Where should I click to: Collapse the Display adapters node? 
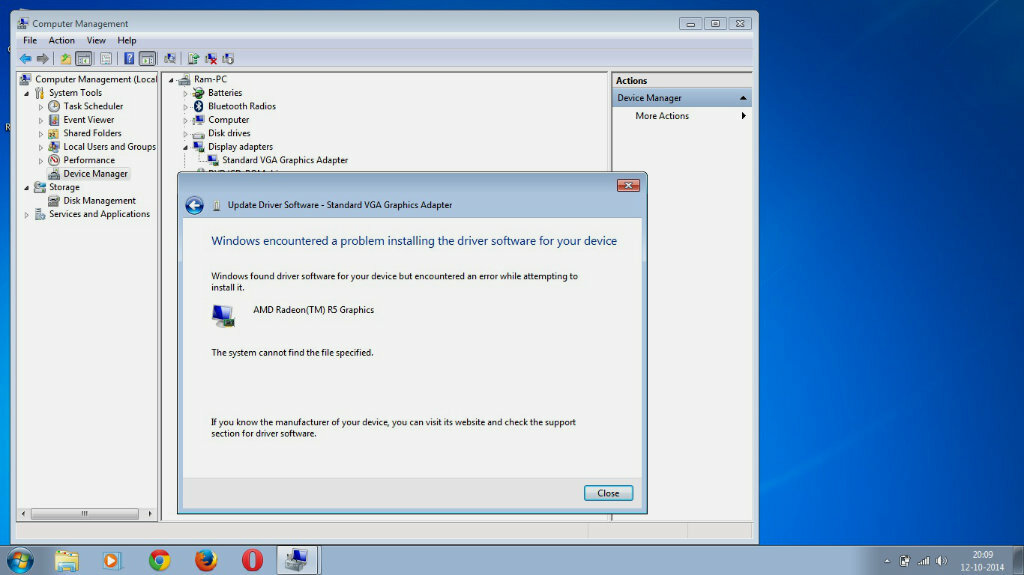click(x=185, y=147)
